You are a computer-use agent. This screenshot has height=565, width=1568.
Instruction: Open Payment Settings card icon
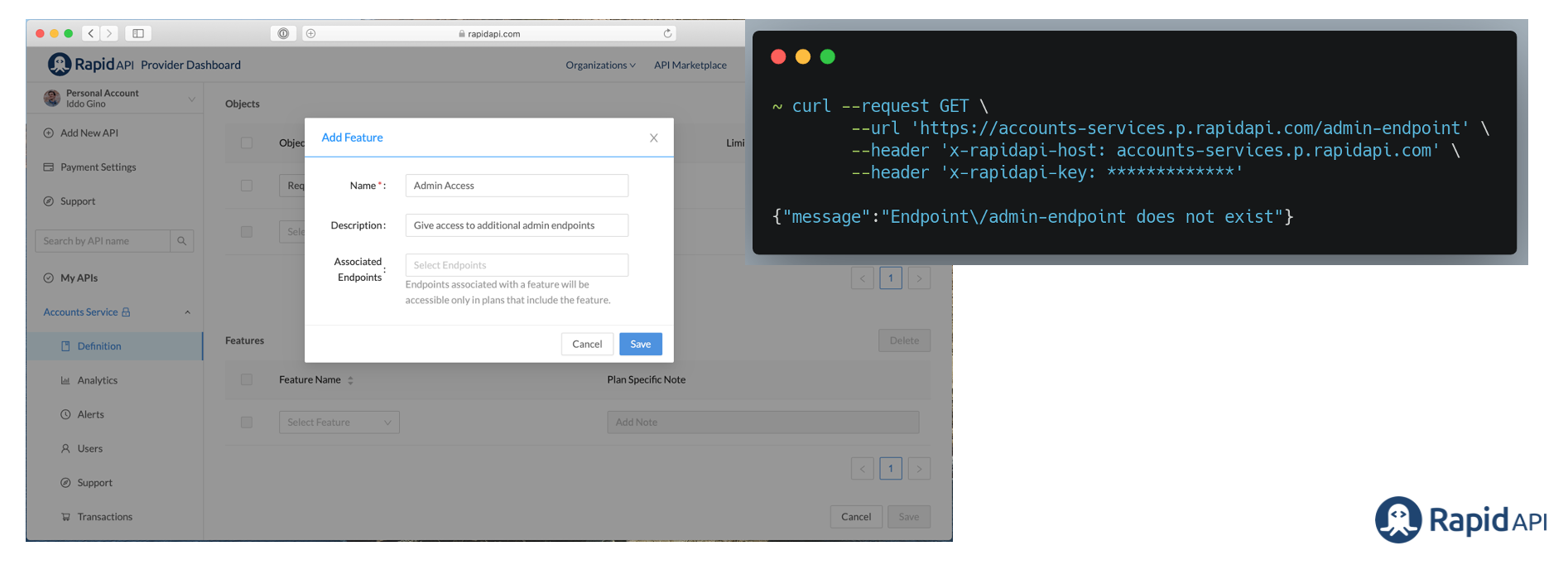click(x=49, y=167)
